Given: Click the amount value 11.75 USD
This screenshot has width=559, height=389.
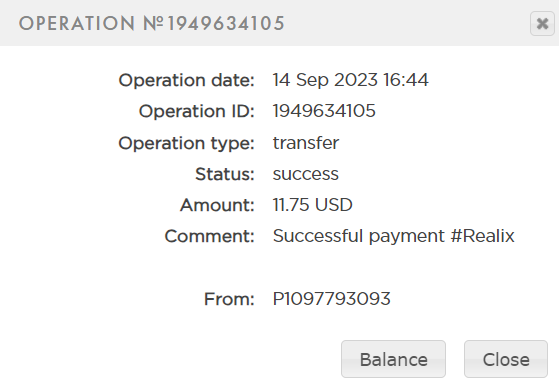Looking at the screenshot, I should (x=312, y=205).
